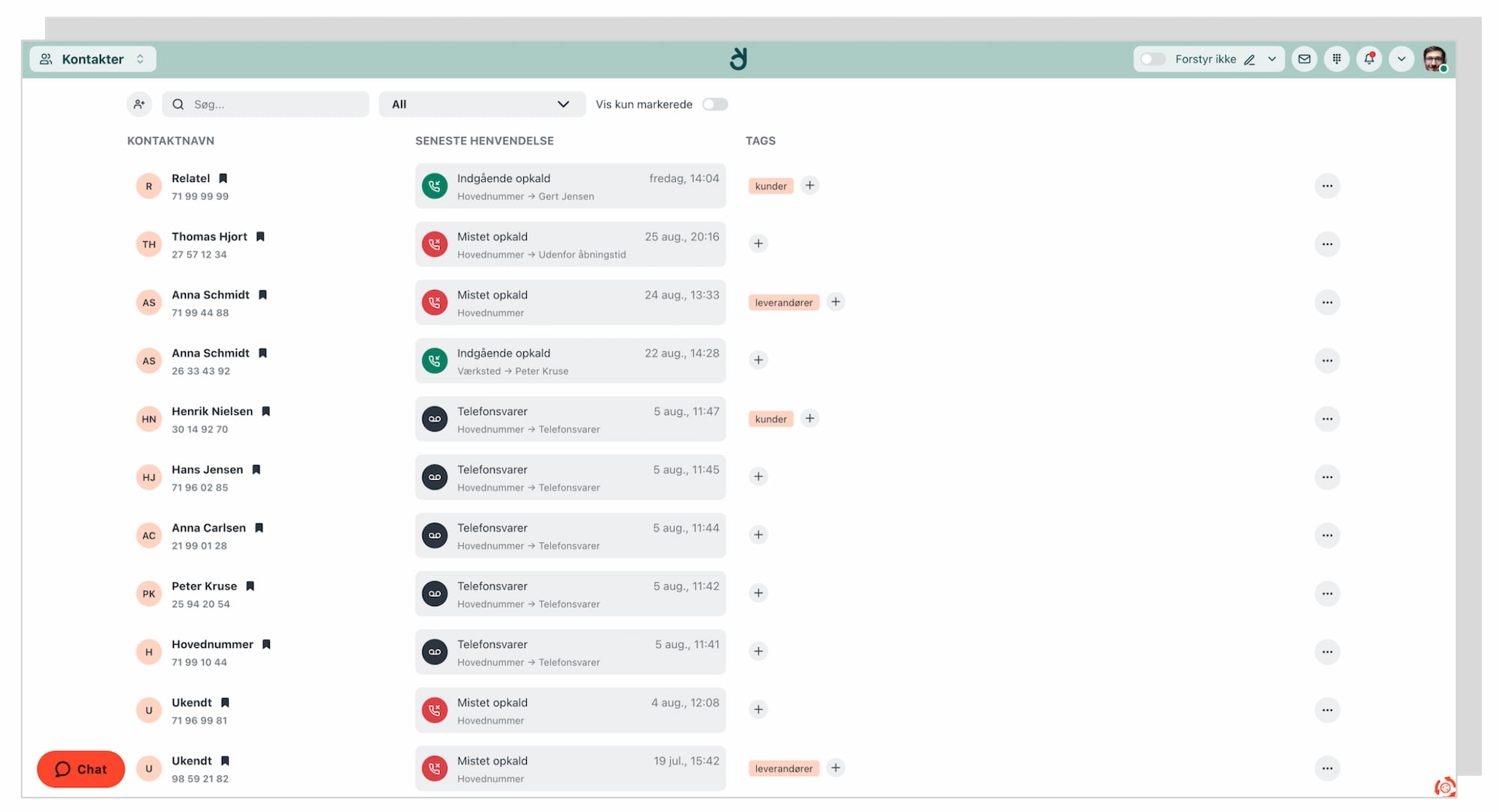
Task: Open the dialpad keypad icon
Action: (x=1336, y=59)
